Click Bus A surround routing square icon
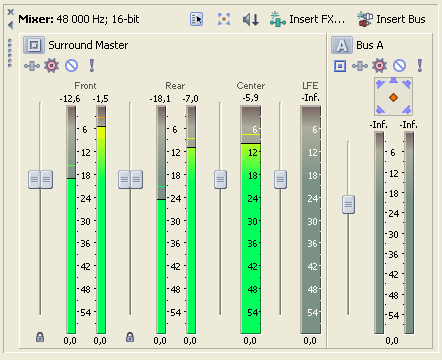Image resolution: width=442 pixels, height=360 pixels. pos(340,66)
